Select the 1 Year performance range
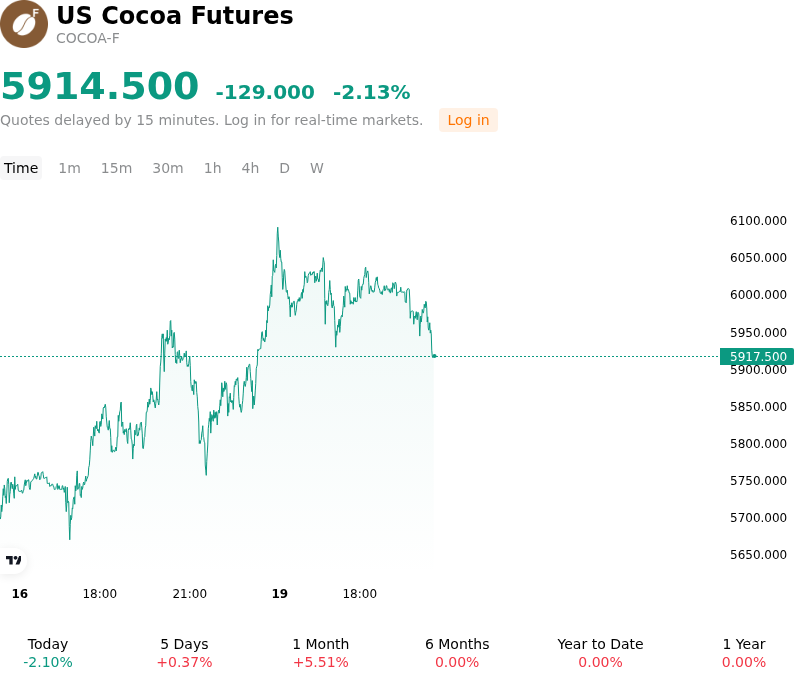800x682 pixels. [x=744, y=653]
